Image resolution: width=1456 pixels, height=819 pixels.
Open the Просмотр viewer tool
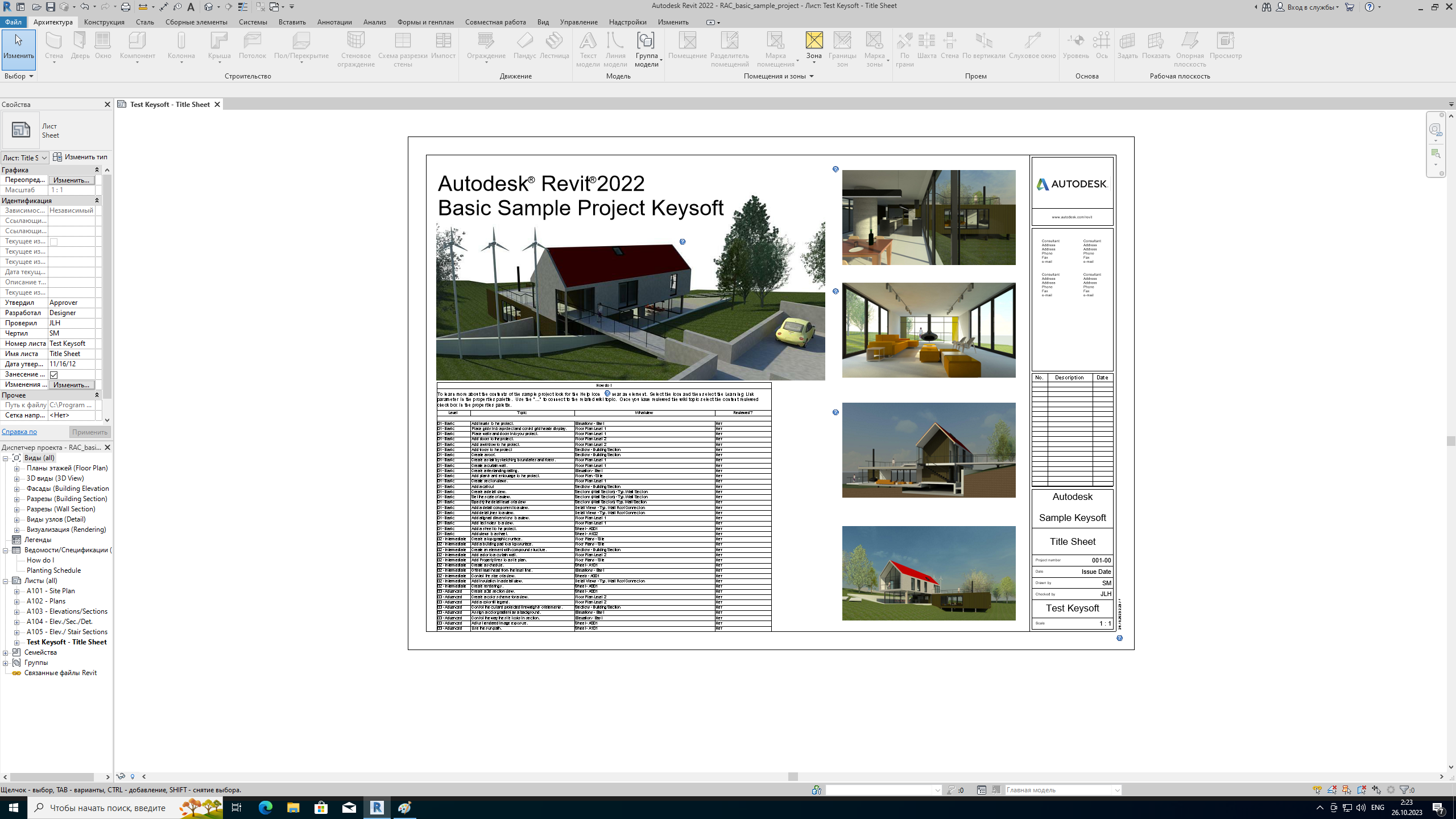click(x=1226, y=45)
